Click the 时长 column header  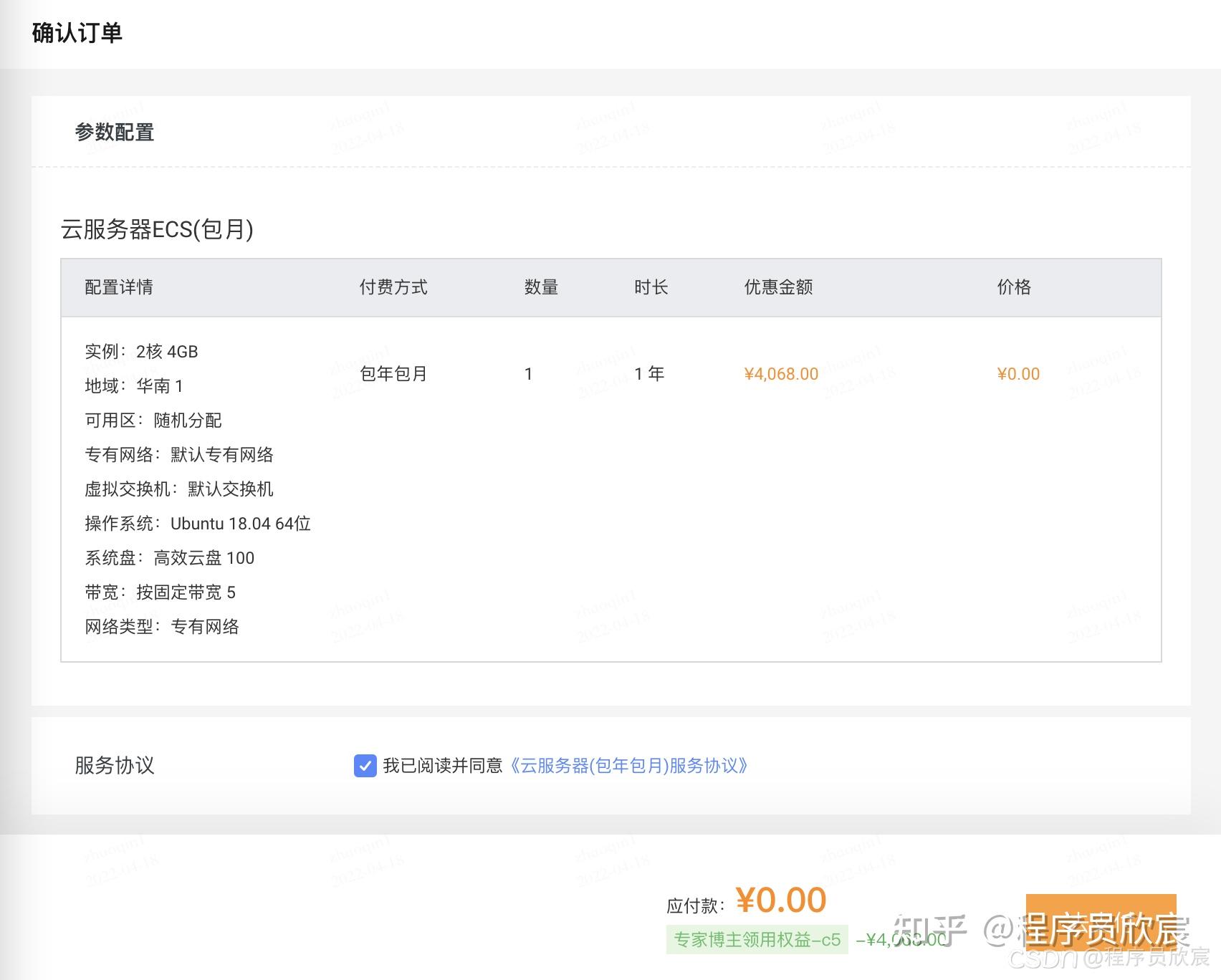pos(651,287)
